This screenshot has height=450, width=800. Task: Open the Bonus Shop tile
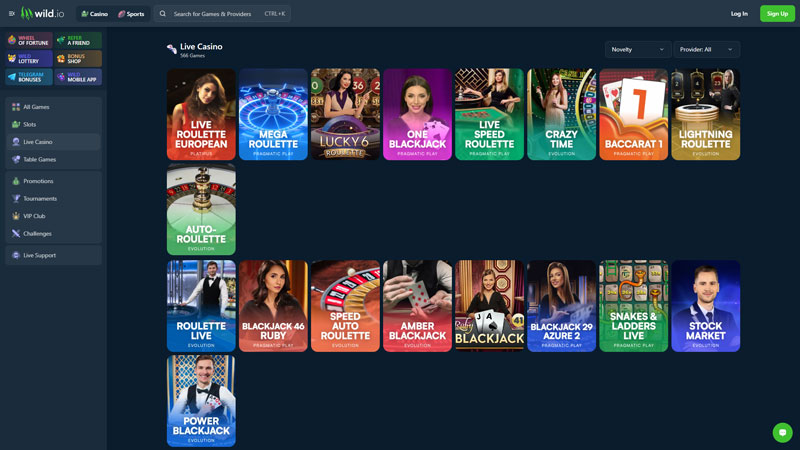(x=78, y=59)
